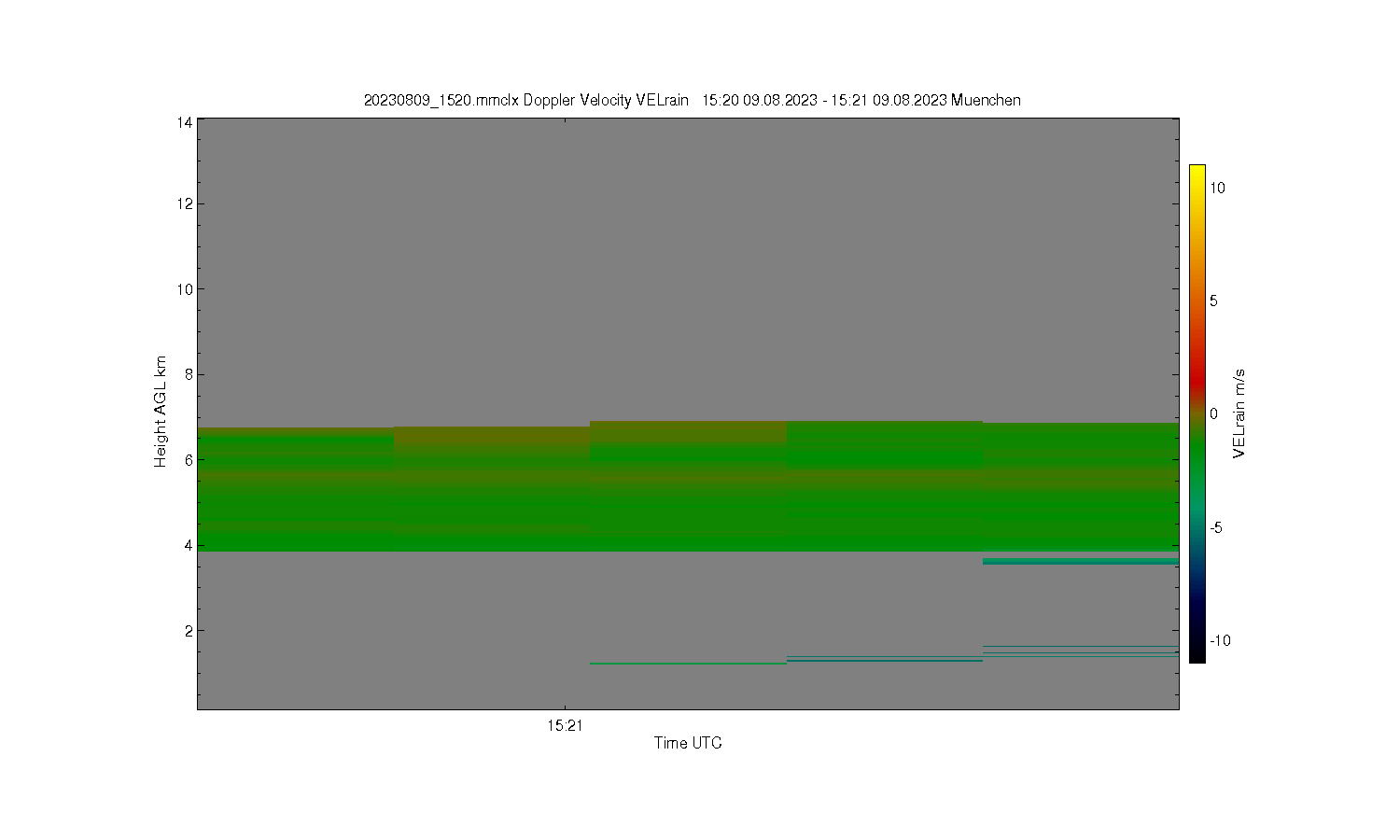Click the '15:21' time tick label

[565, 725]
